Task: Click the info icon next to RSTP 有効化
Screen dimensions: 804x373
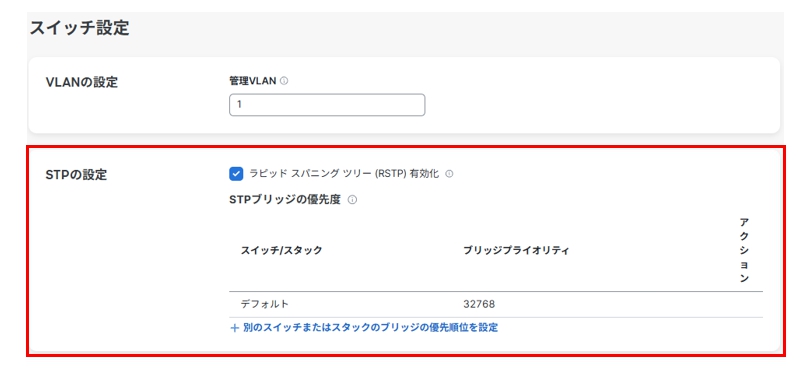Action: tap(449, 174)
